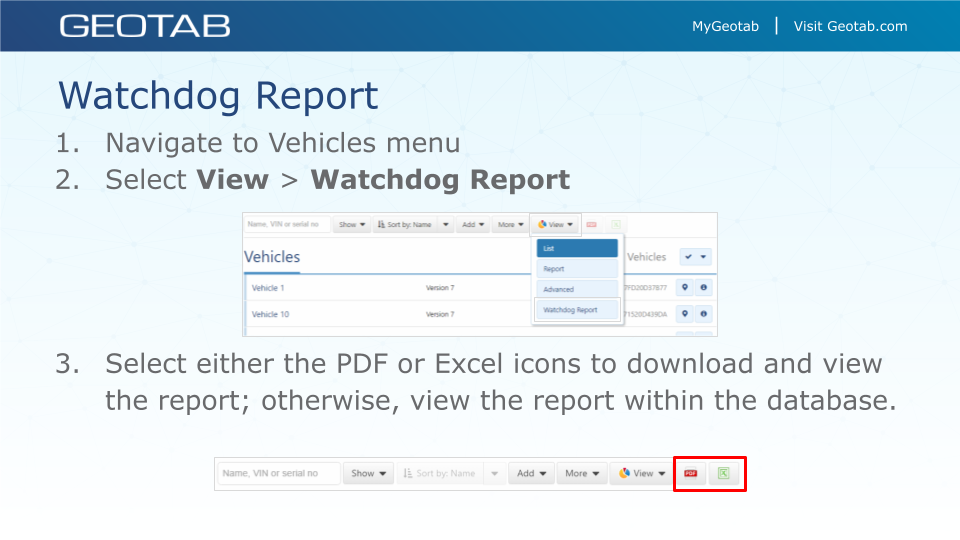The image size is (960, 540).
Task: Click the select-all checkmark button next to Vehicles
Action: coord(688,257)
